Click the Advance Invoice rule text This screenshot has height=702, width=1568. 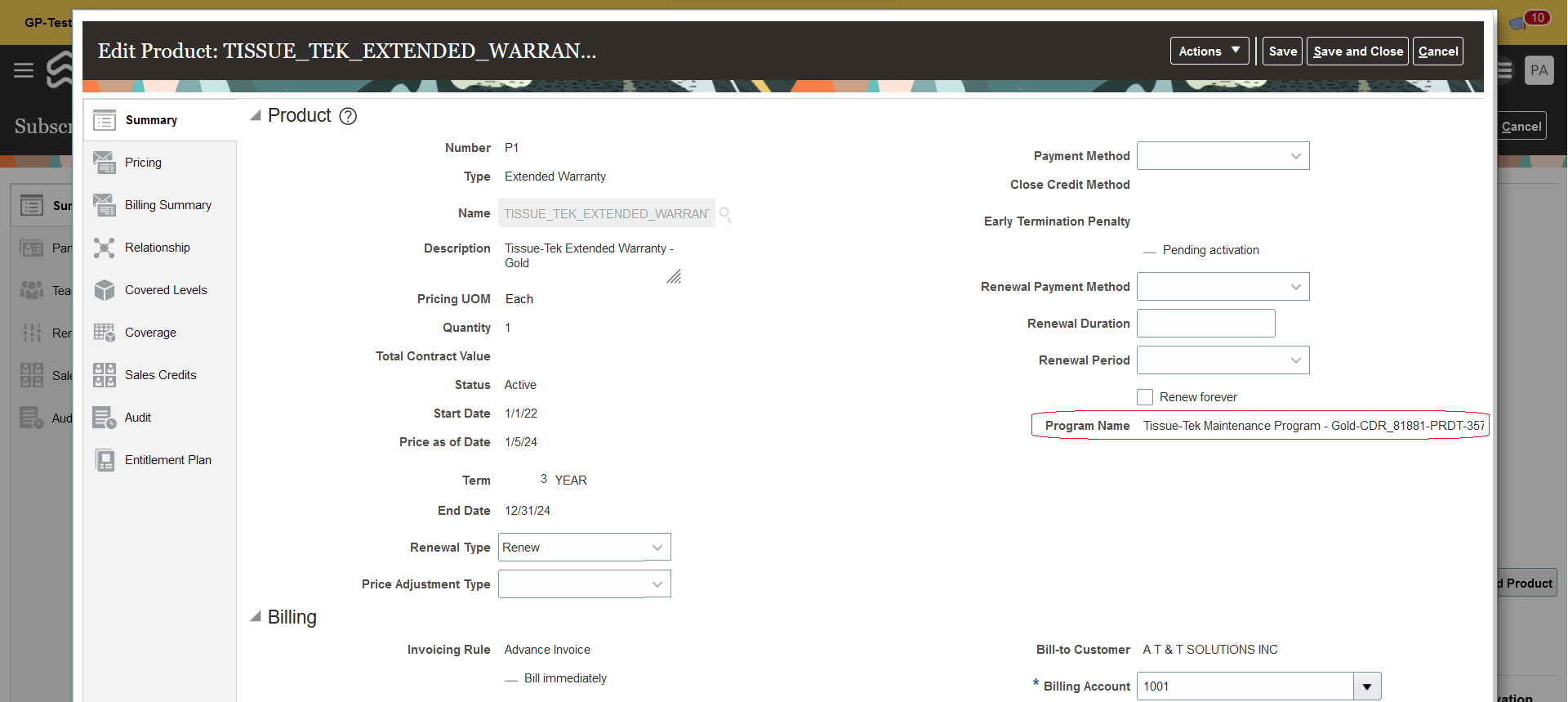(x=547, y=650)
